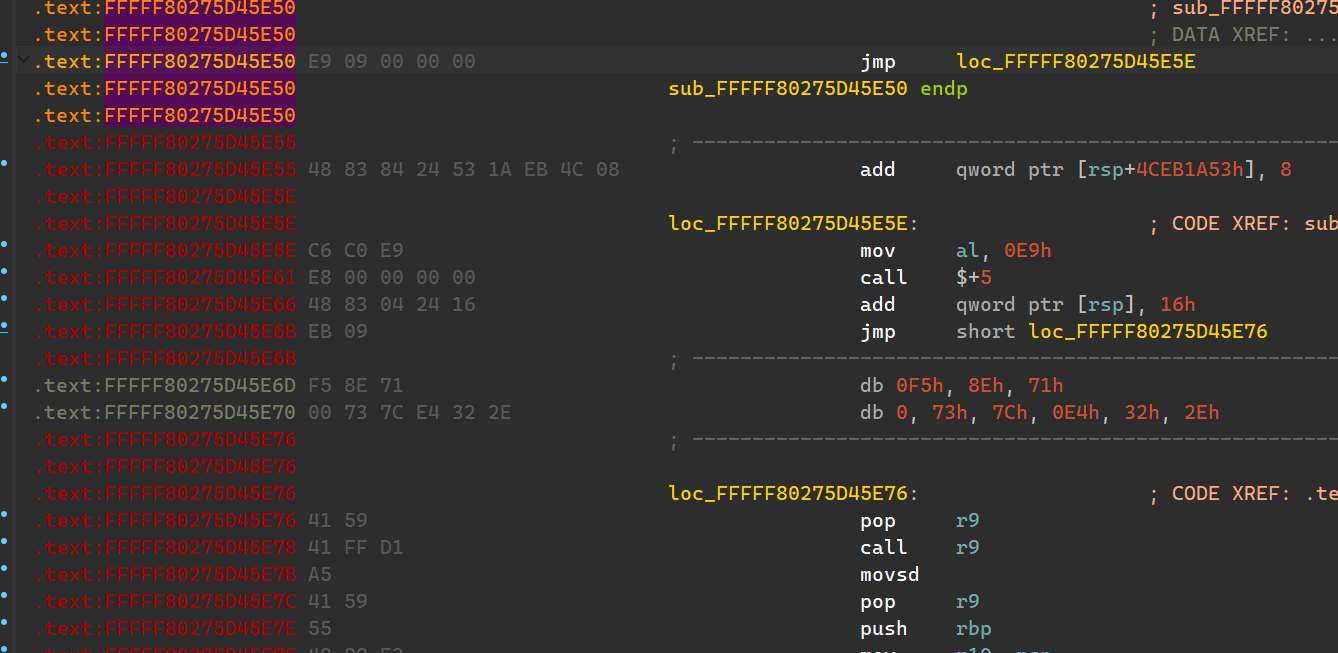Click address .text:FFFFF80275D45E7E
Viewport: 1338px width, 653px height.
[166, 629]
